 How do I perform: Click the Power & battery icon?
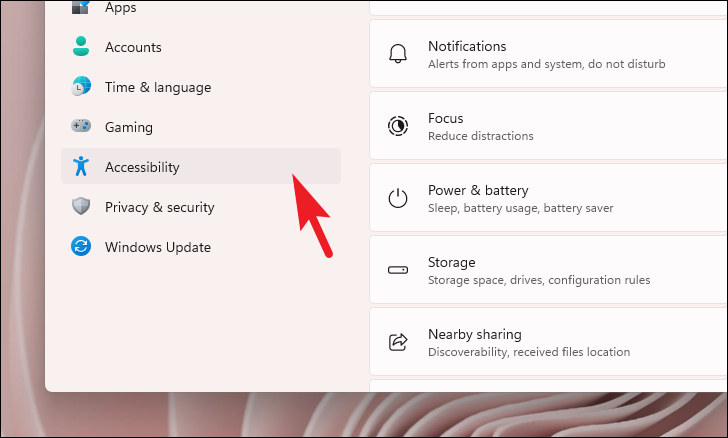398,198
